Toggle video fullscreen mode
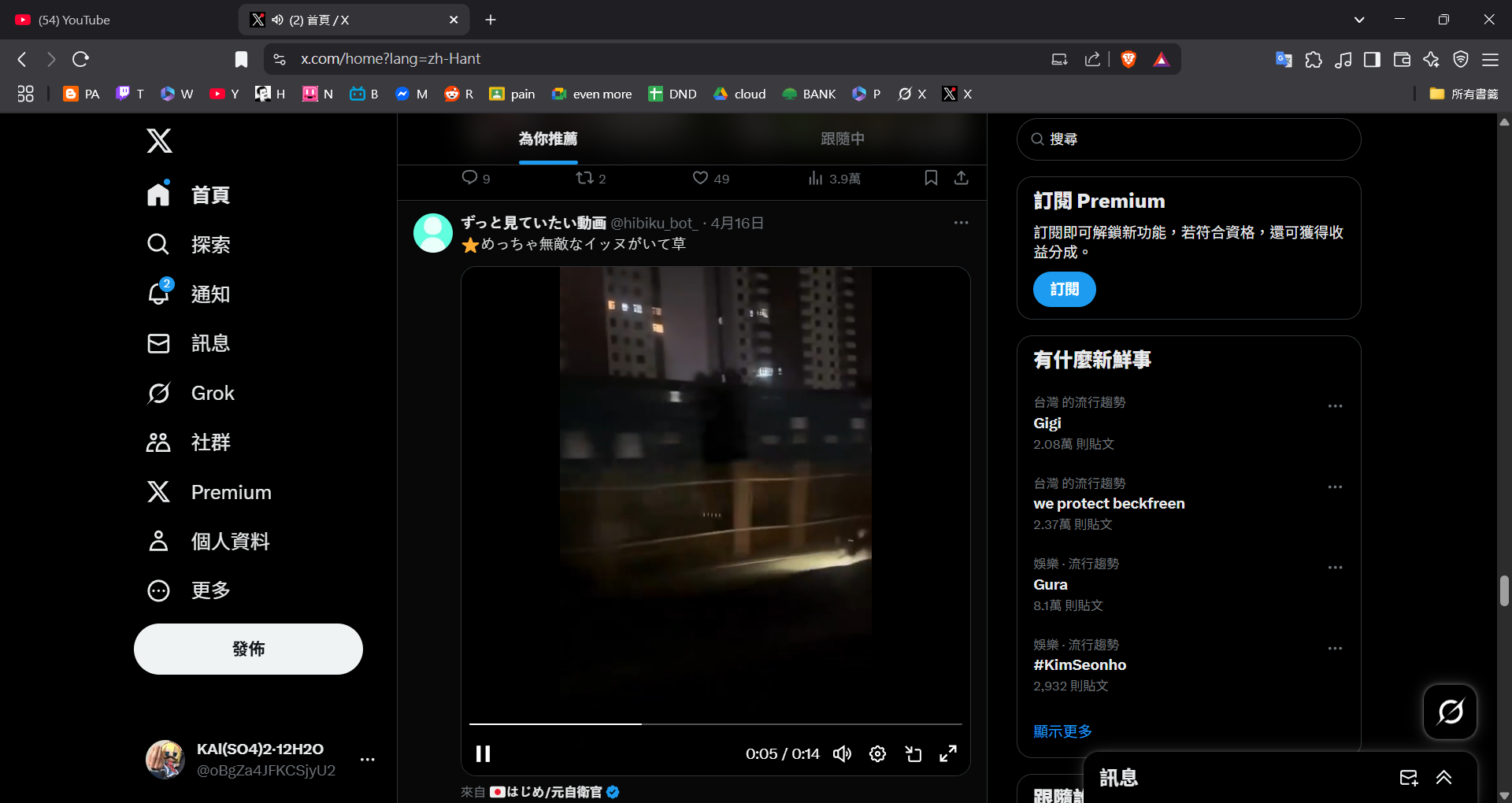Screen dimensions: 1512x803 coord(948,754)
